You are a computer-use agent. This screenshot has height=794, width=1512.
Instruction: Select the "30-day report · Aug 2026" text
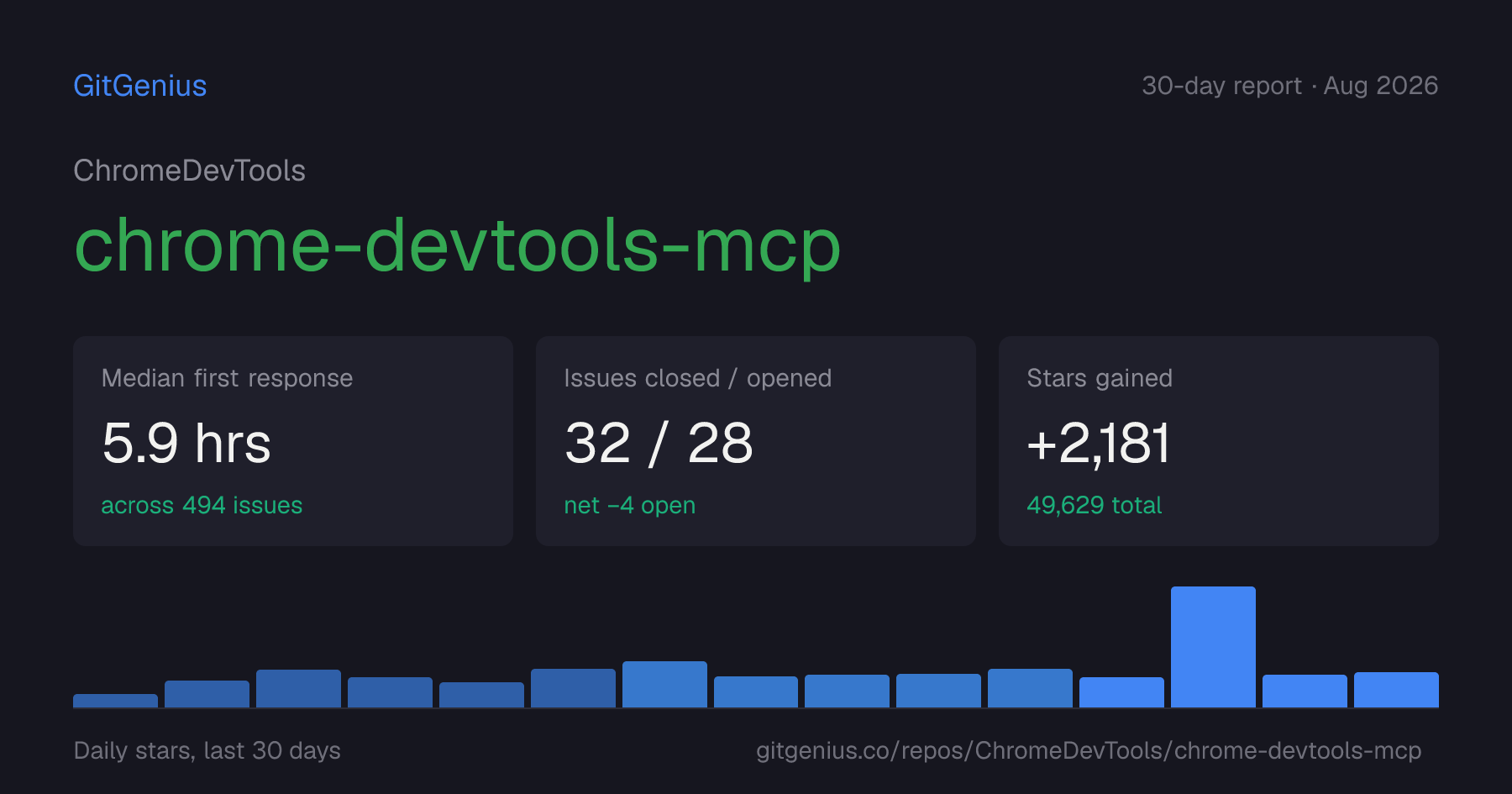coord(1289,86)
